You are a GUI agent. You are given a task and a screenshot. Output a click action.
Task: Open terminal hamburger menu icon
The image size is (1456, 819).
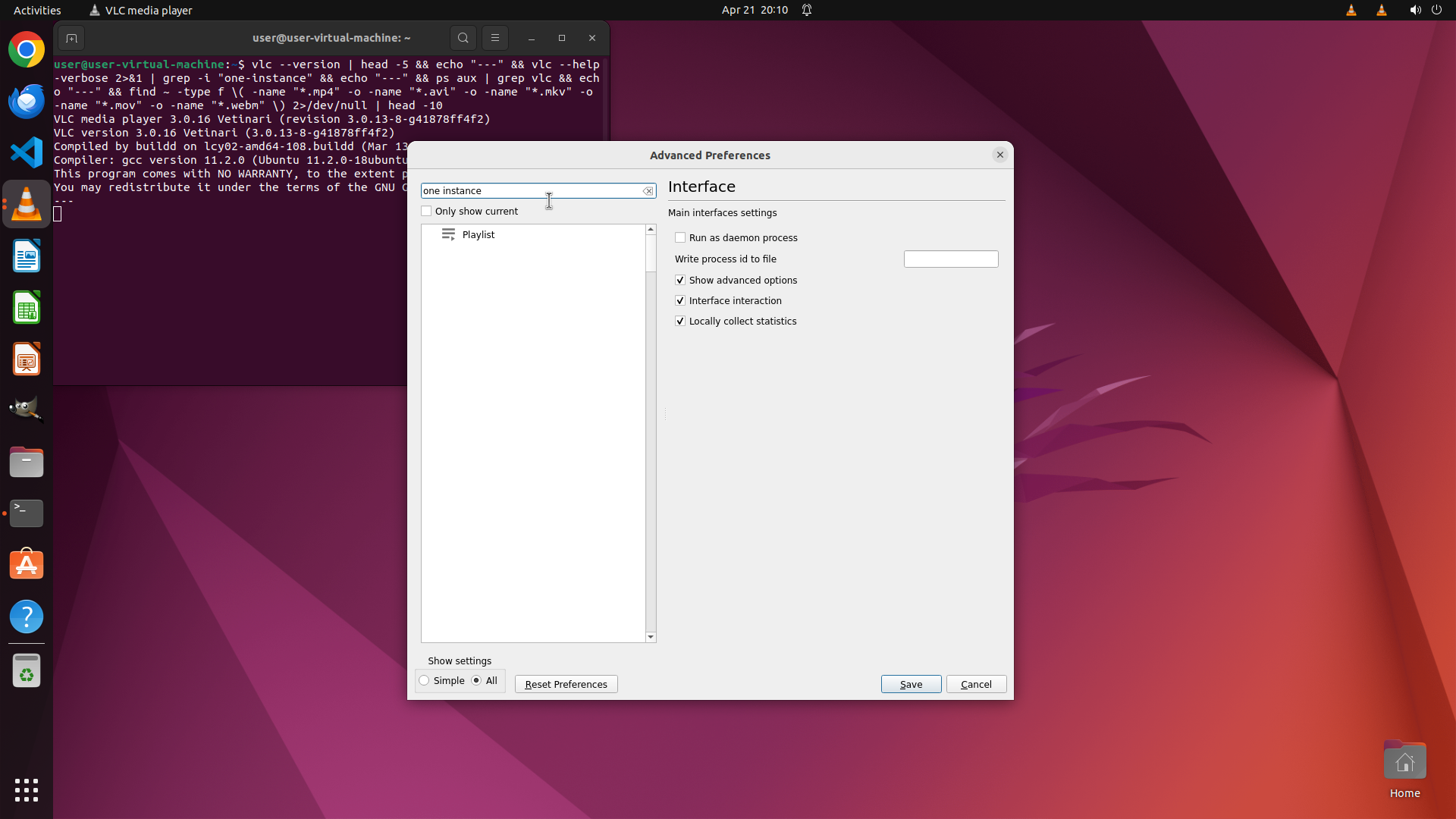pyautogui.click(x=494, y=38)
